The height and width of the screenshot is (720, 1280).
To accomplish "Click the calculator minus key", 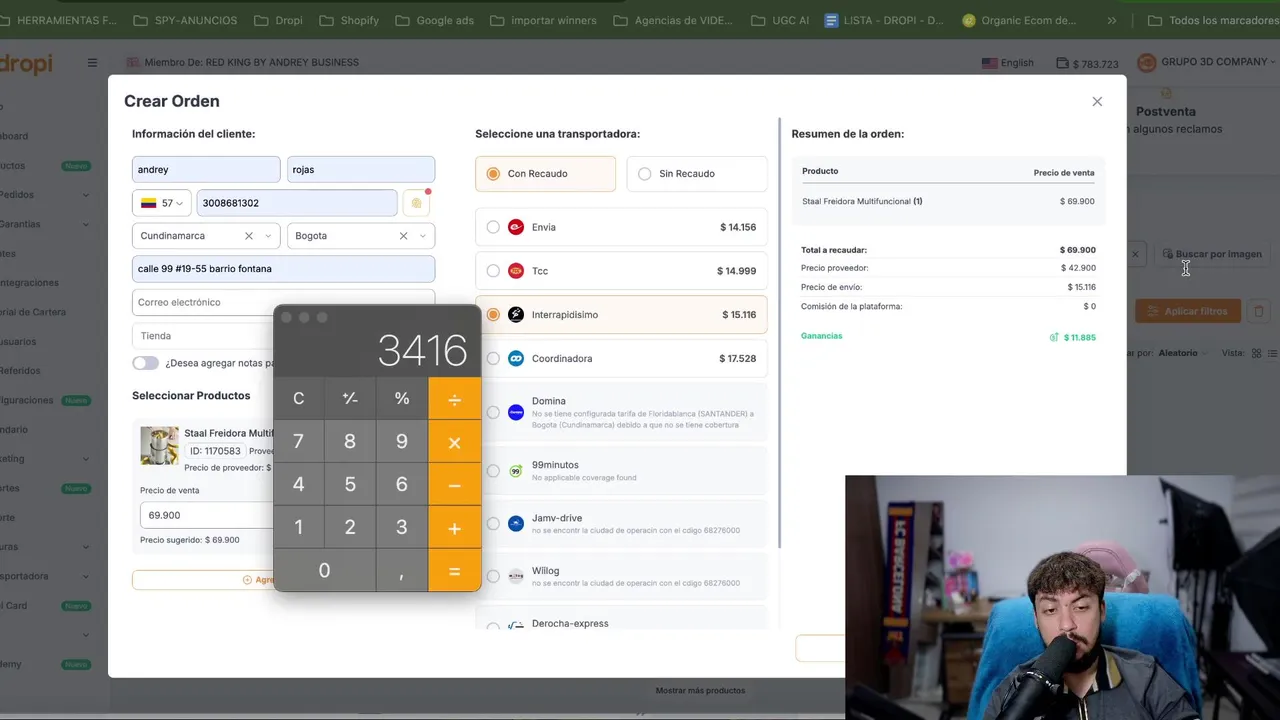I will (454, 484).
